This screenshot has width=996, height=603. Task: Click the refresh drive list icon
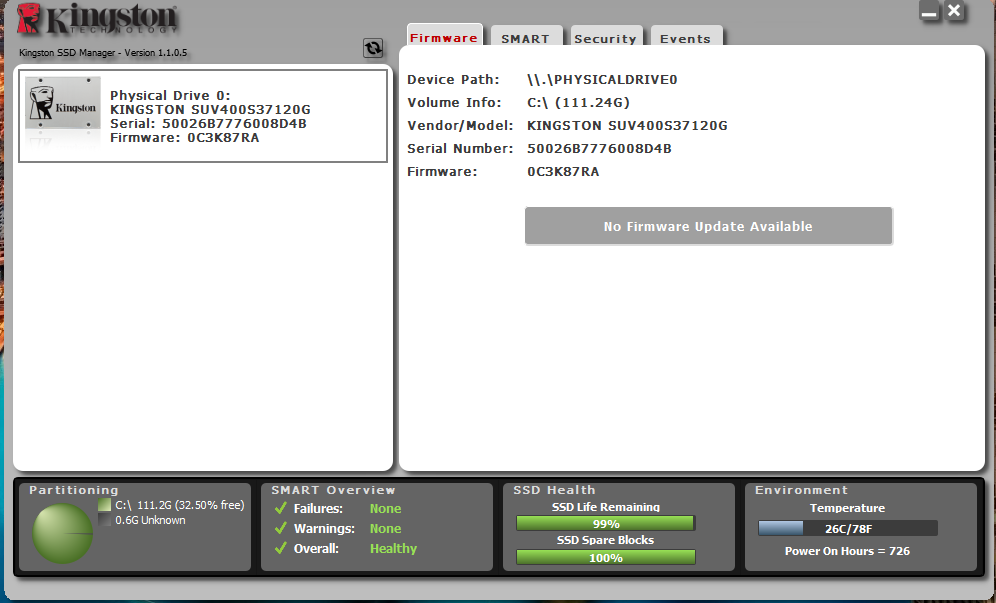pyautogui.click(x=373, y=48)
